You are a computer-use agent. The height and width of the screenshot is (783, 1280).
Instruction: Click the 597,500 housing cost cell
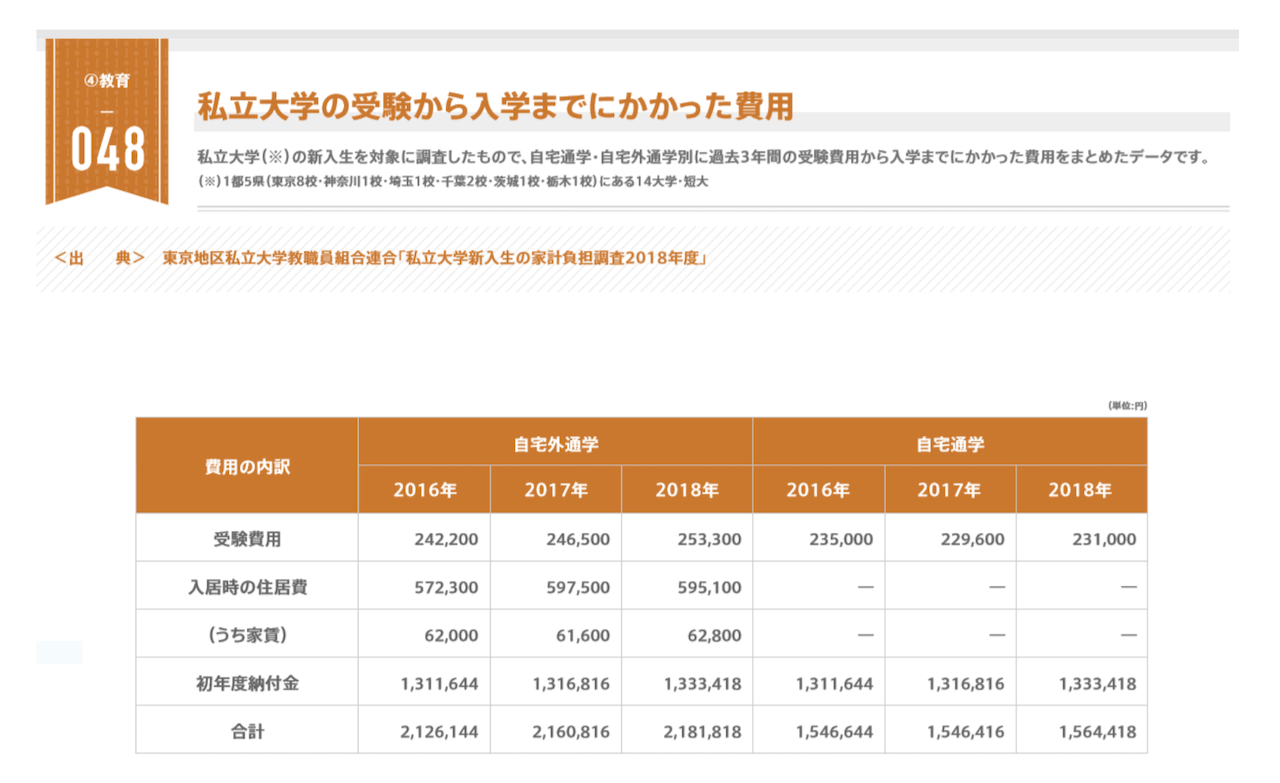point(577,587)
